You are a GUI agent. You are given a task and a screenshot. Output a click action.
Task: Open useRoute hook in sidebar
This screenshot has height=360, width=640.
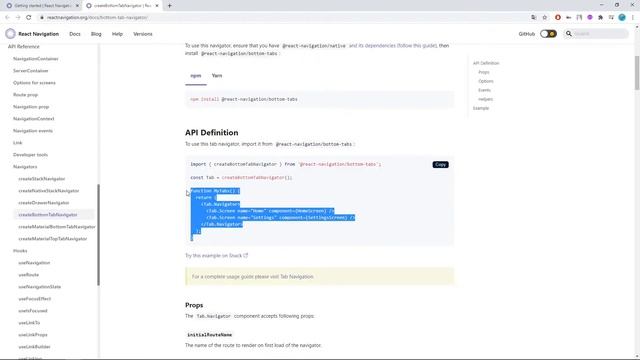29,275
